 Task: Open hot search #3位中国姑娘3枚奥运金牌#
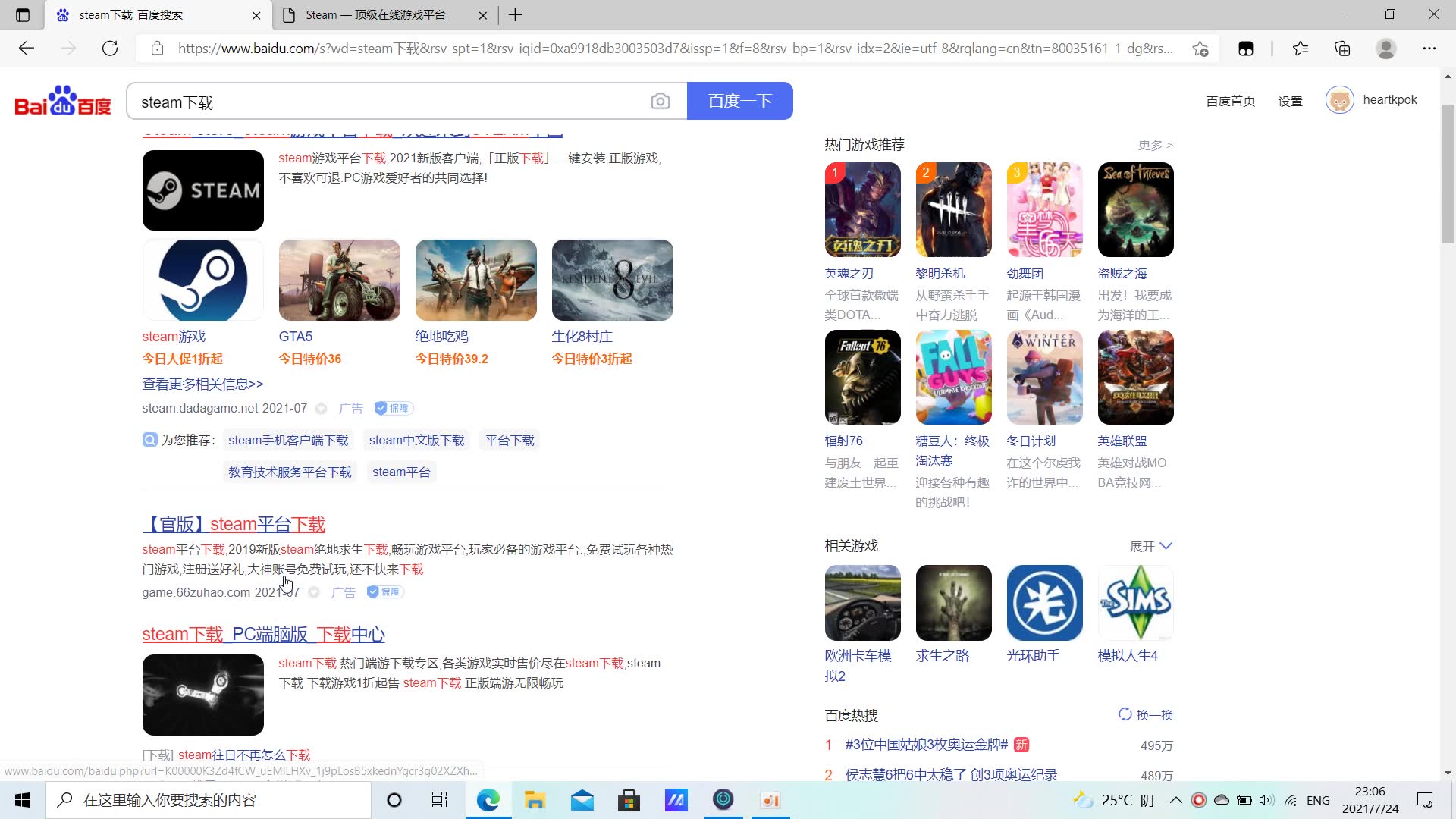[x=926, y=745]
